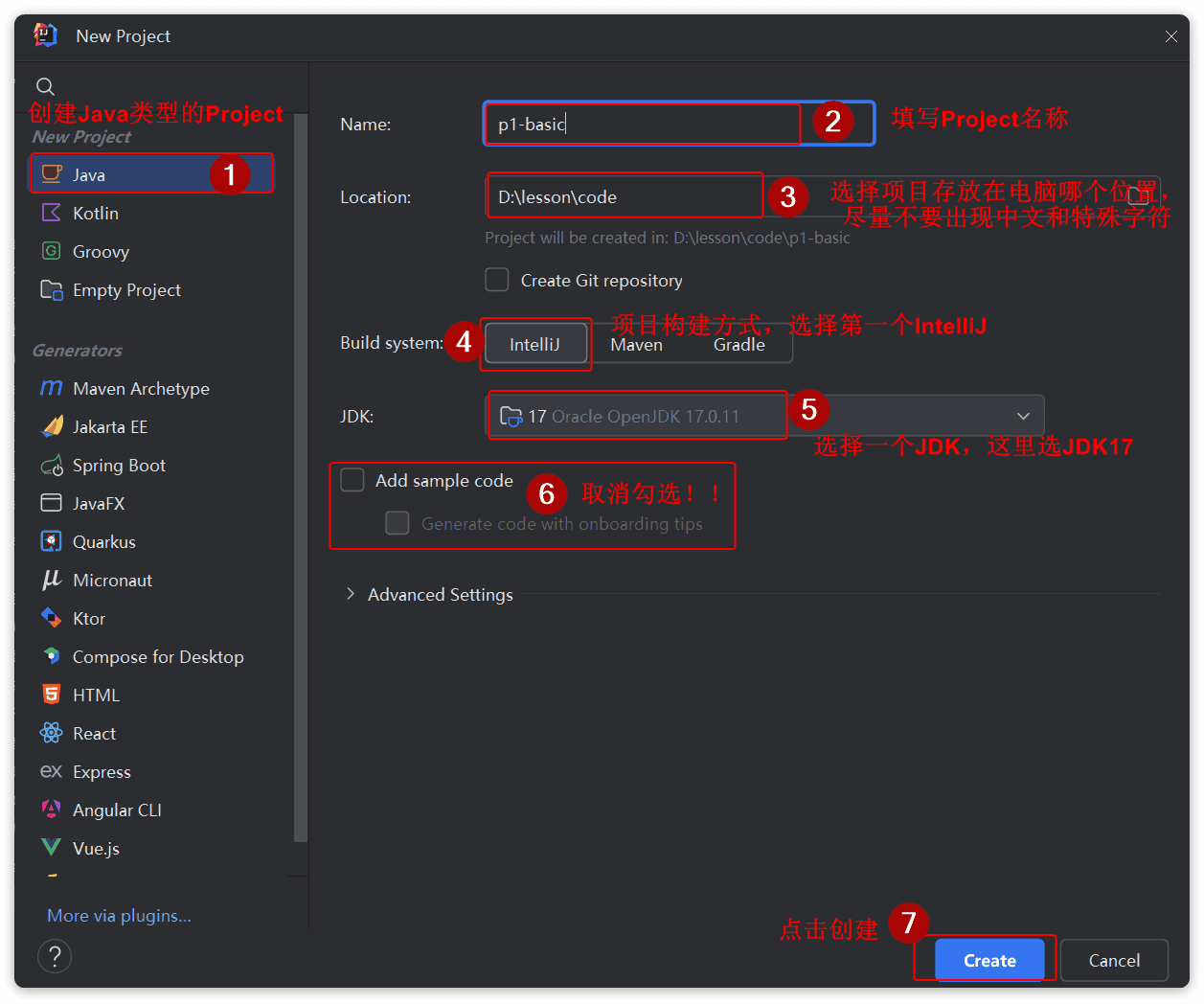Open the Maven Archetype generator icon
This screenshot has width=1204, height=1004.
tap(52, 388)
